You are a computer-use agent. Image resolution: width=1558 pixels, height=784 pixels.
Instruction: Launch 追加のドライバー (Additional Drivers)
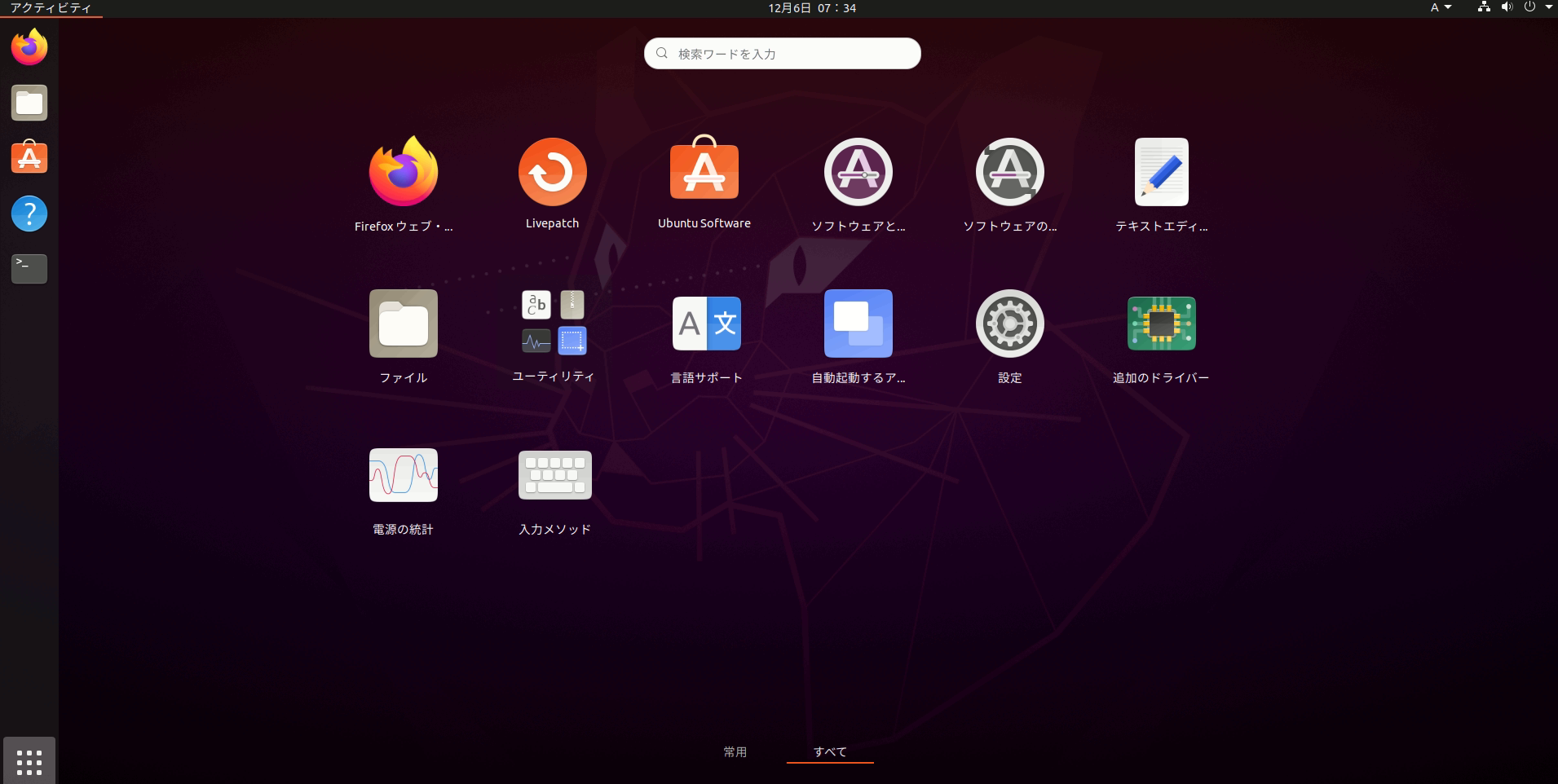(x=1162, y=324)
